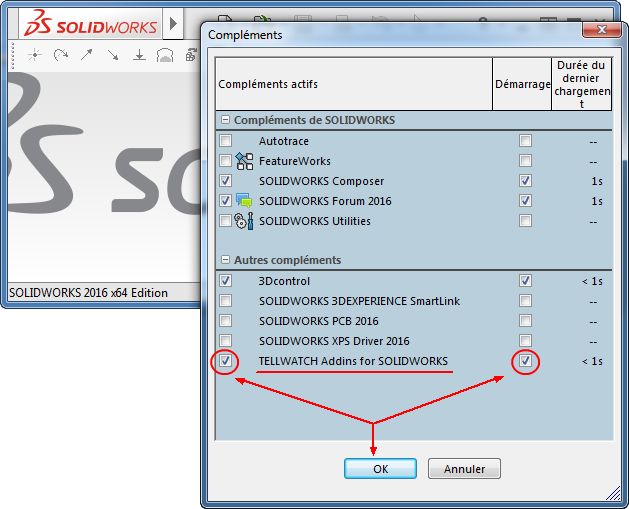Enable SOLIDWORKS PCB 2016 startup checkbox
The width and height of the screenshot is (629, 509).
[x=525, y=321]
